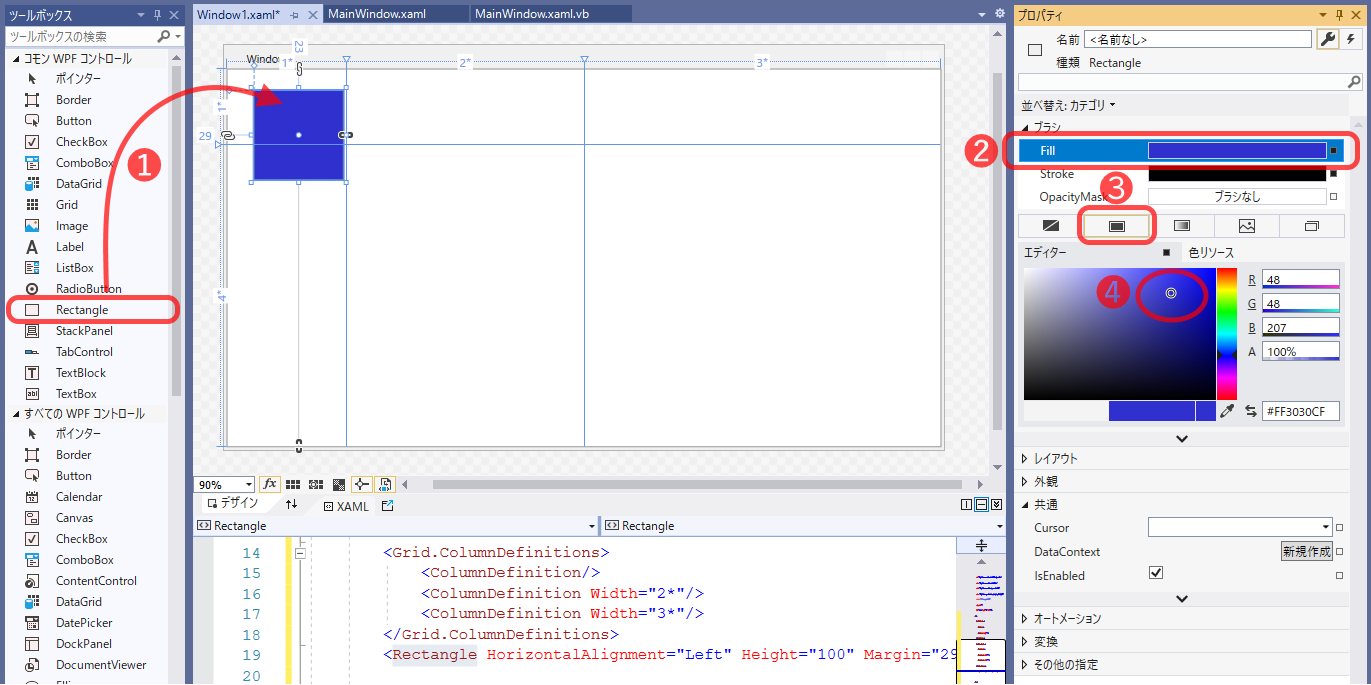This screenshot has width=1371, height=685.
Task: Collapse the lower pane with chevron button
Action: 997,505
